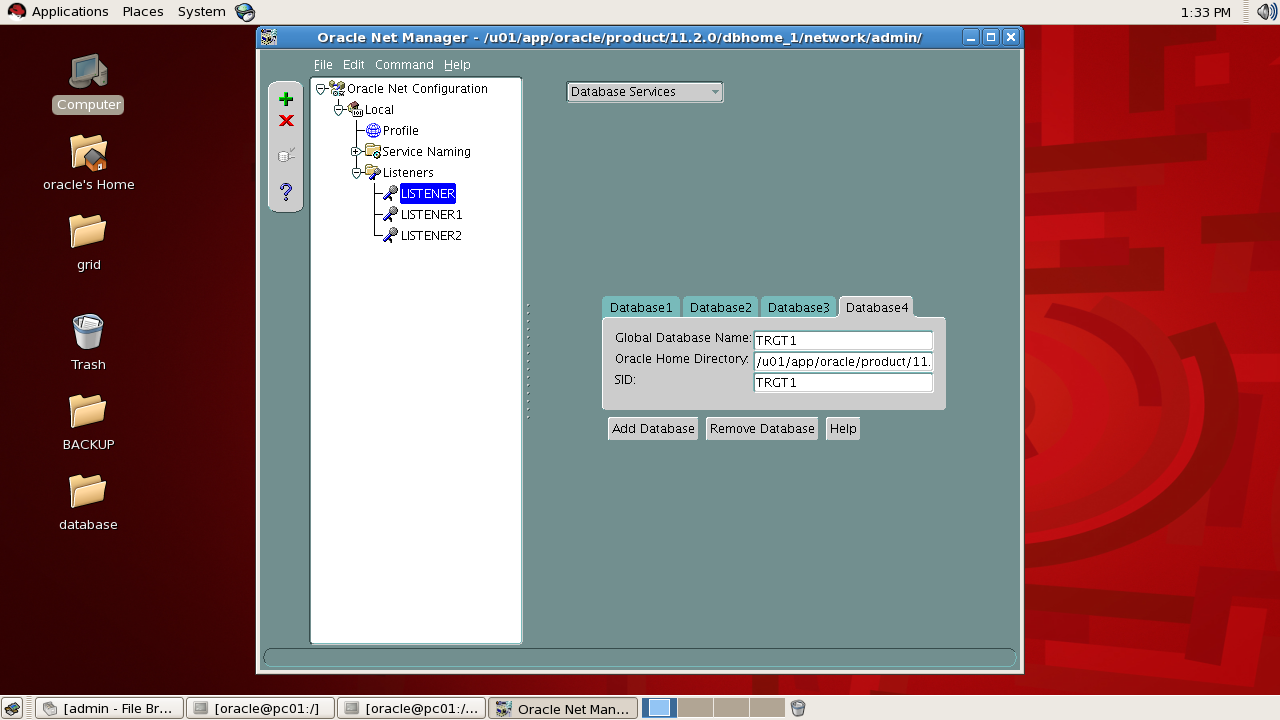Open the Help menu
Screen dimensions: 1280x720
pos(457,64)
